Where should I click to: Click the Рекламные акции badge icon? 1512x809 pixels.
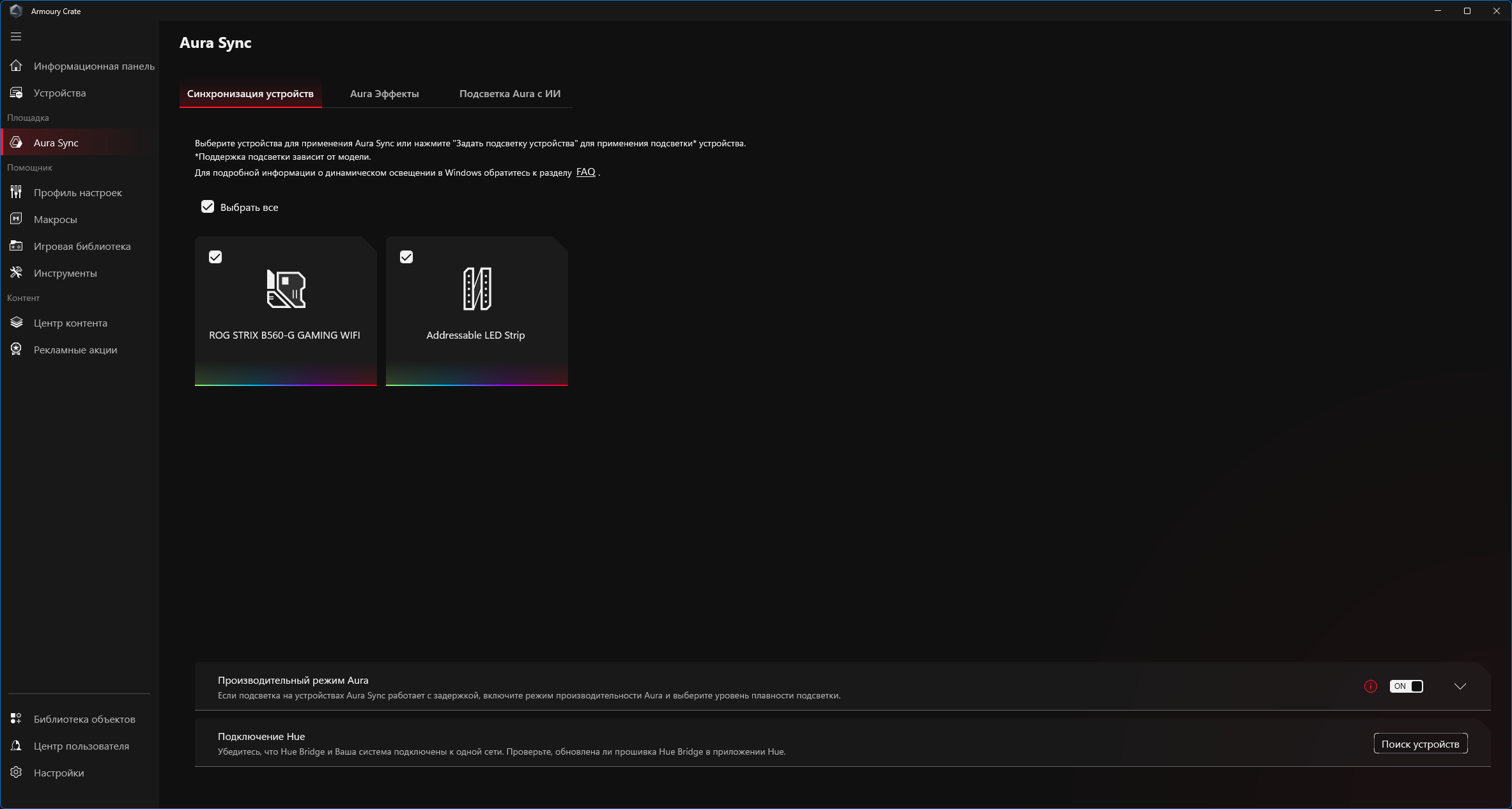point(16,350)
